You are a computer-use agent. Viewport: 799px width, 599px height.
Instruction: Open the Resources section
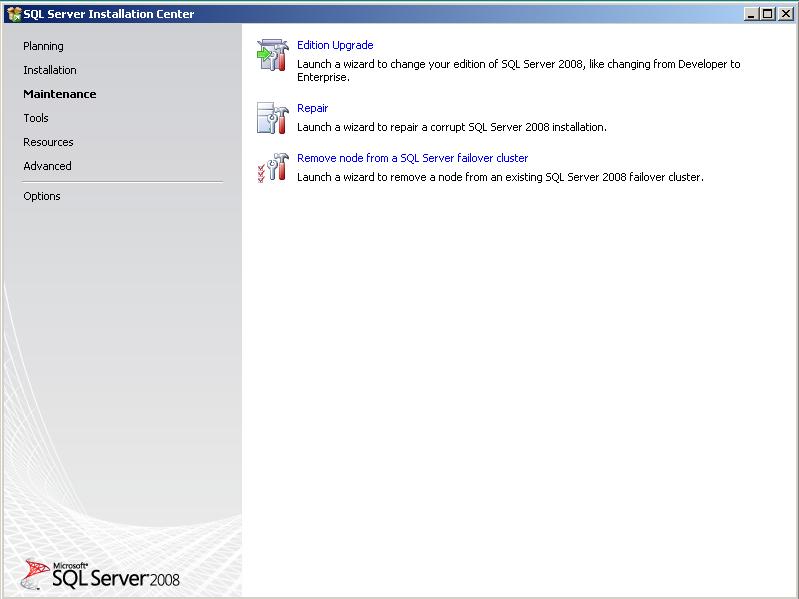click(x=48, y=142)
